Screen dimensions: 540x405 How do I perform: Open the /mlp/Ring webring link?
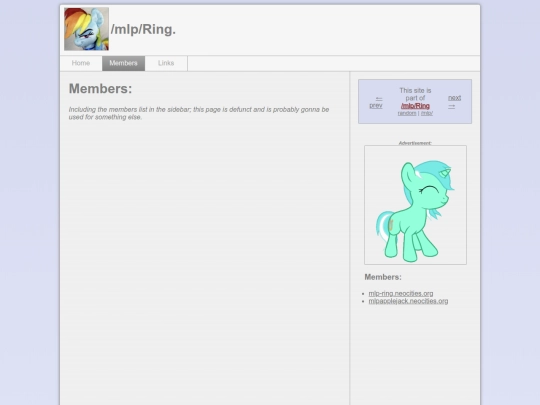(x=415, y=106)
